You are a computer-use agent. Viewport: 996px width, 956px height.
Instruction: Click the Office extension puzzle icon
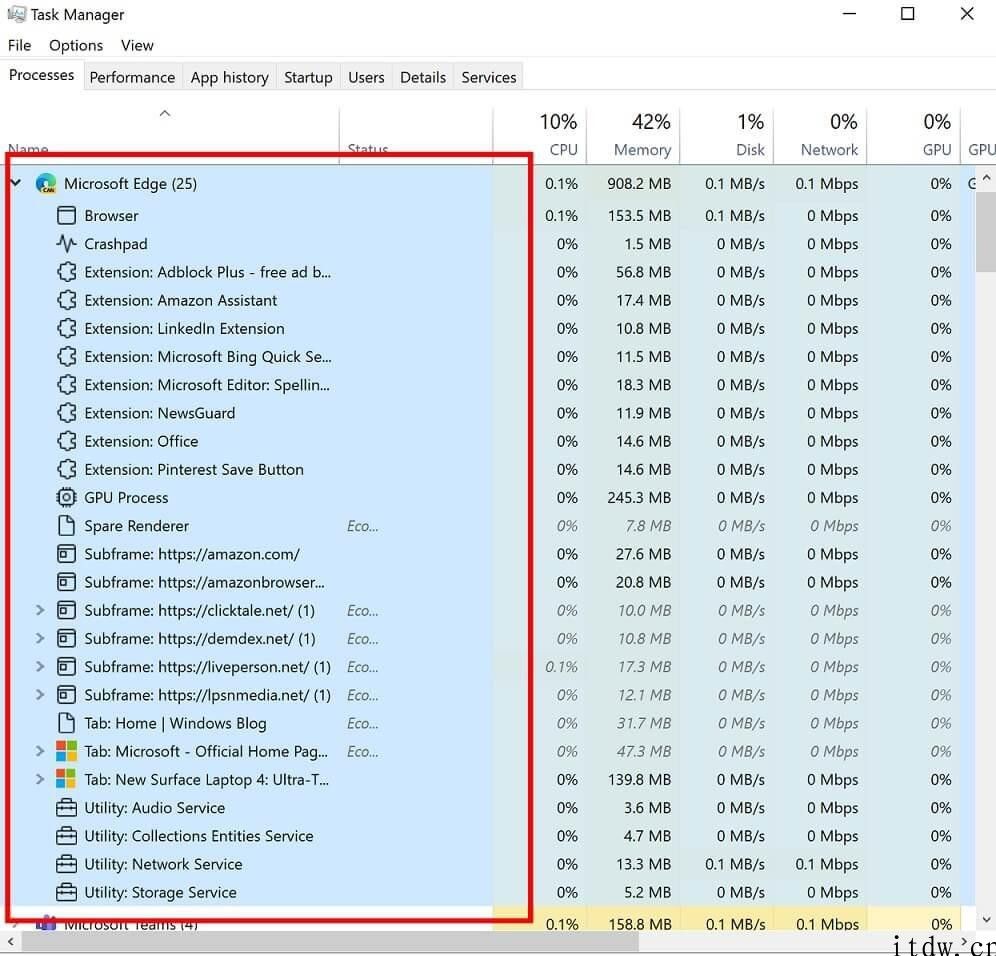coord(66,441)
